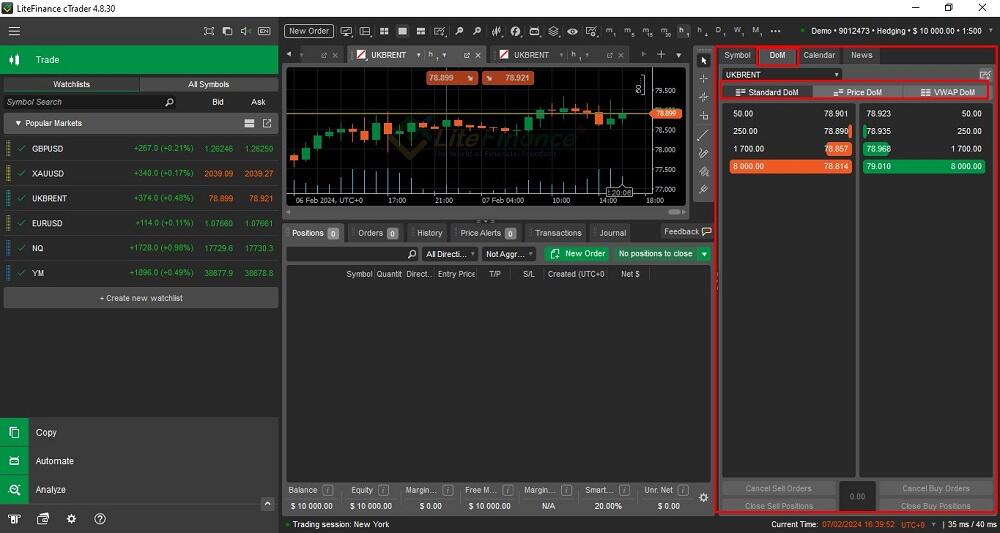
Task: Open the help question mark icon
Action: tap(100, 519)
